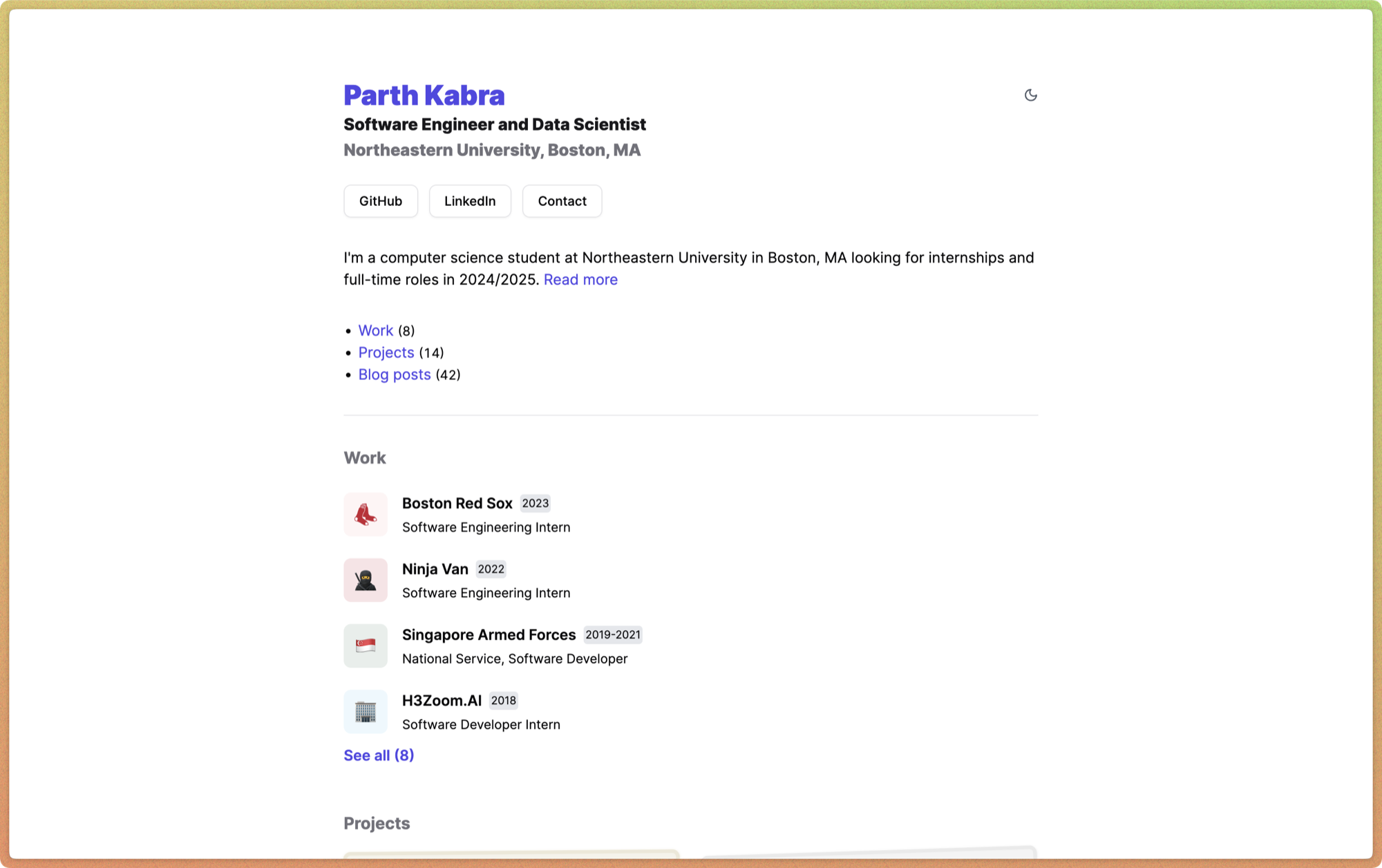The height and width of the screenshot is (868, 1382).
Task: Click the H3Zoom.AI building icon
Action: point(366,711)
